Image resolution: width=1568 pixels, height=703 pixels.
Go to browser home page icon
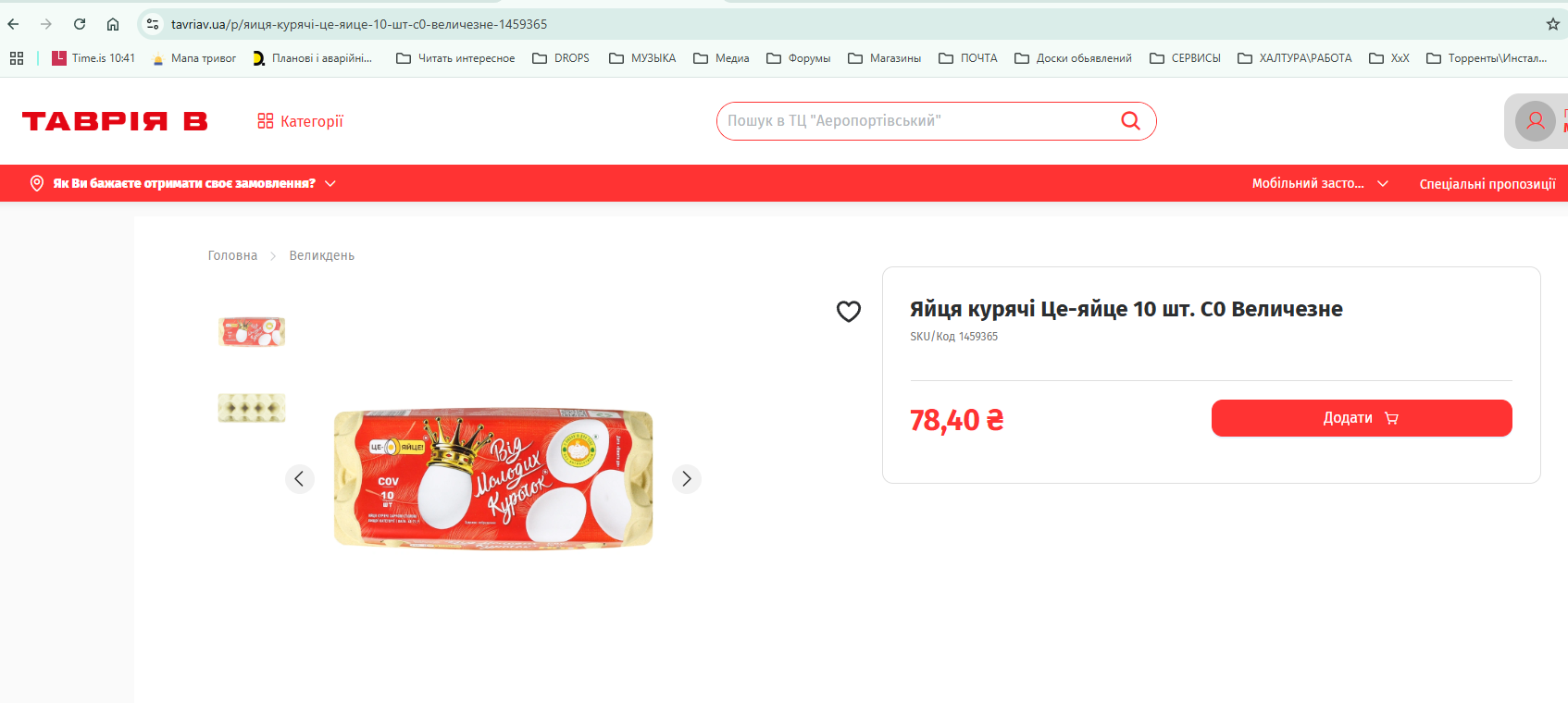(113, 24)
